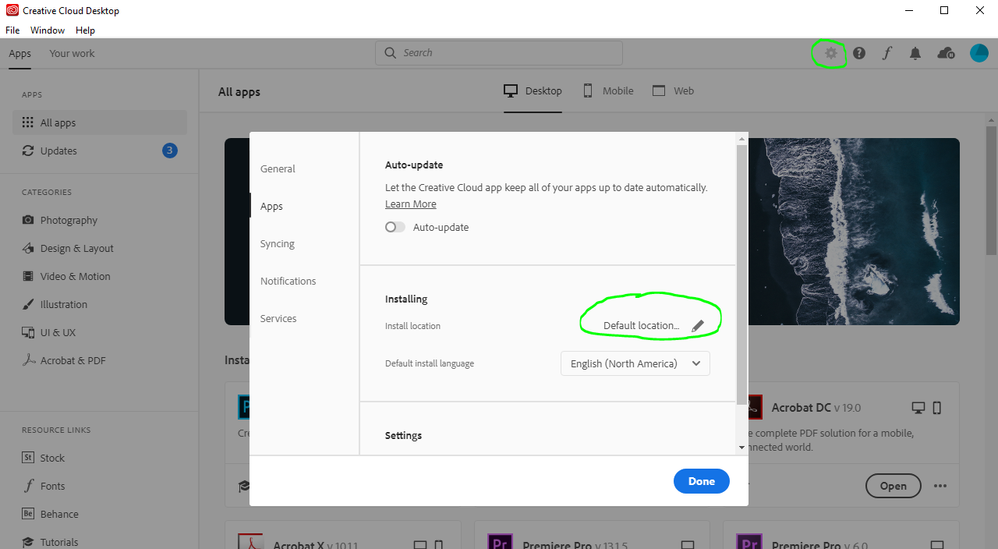Viewport: 998px width, 549px height.
Task: Open preferences with the gear icon
Action: (831, 53)
